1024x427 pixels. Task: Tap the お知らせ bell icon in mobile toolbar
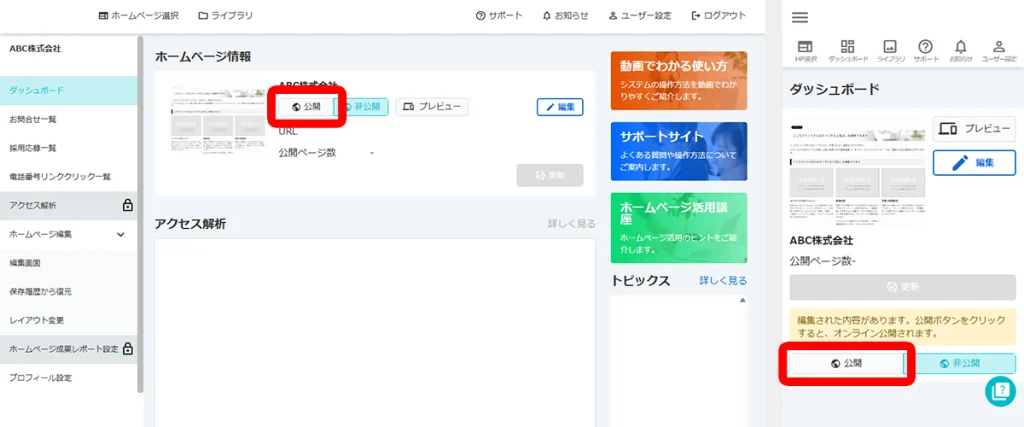click(961, 52)
